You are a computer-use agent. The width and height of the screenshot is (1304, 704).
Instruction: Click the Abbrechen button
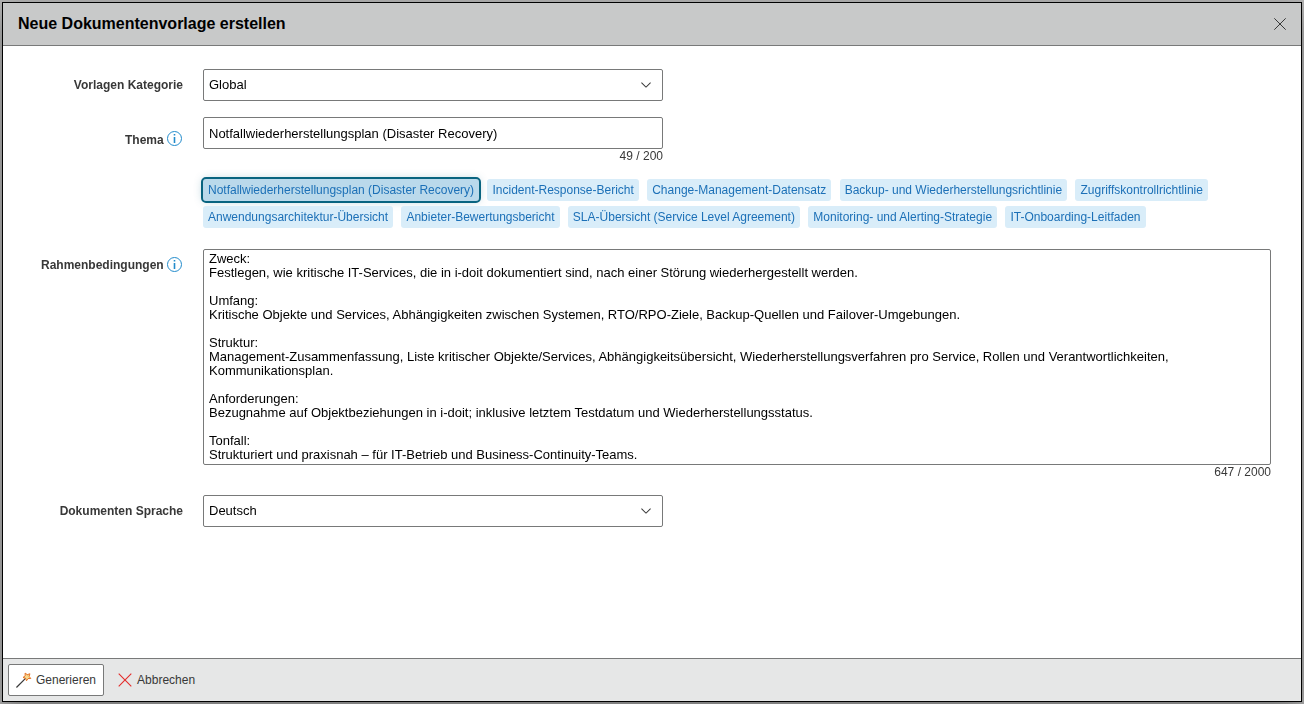click(x=156, y=680)
